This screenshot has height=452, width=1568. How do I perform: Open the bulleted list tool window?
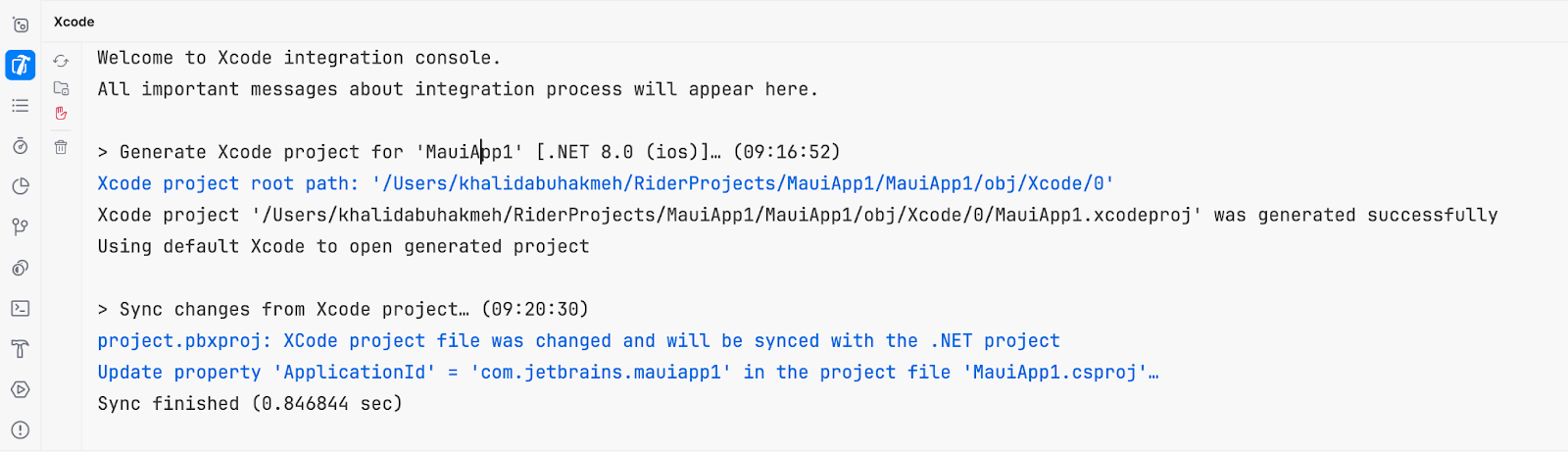click(21, 105)
